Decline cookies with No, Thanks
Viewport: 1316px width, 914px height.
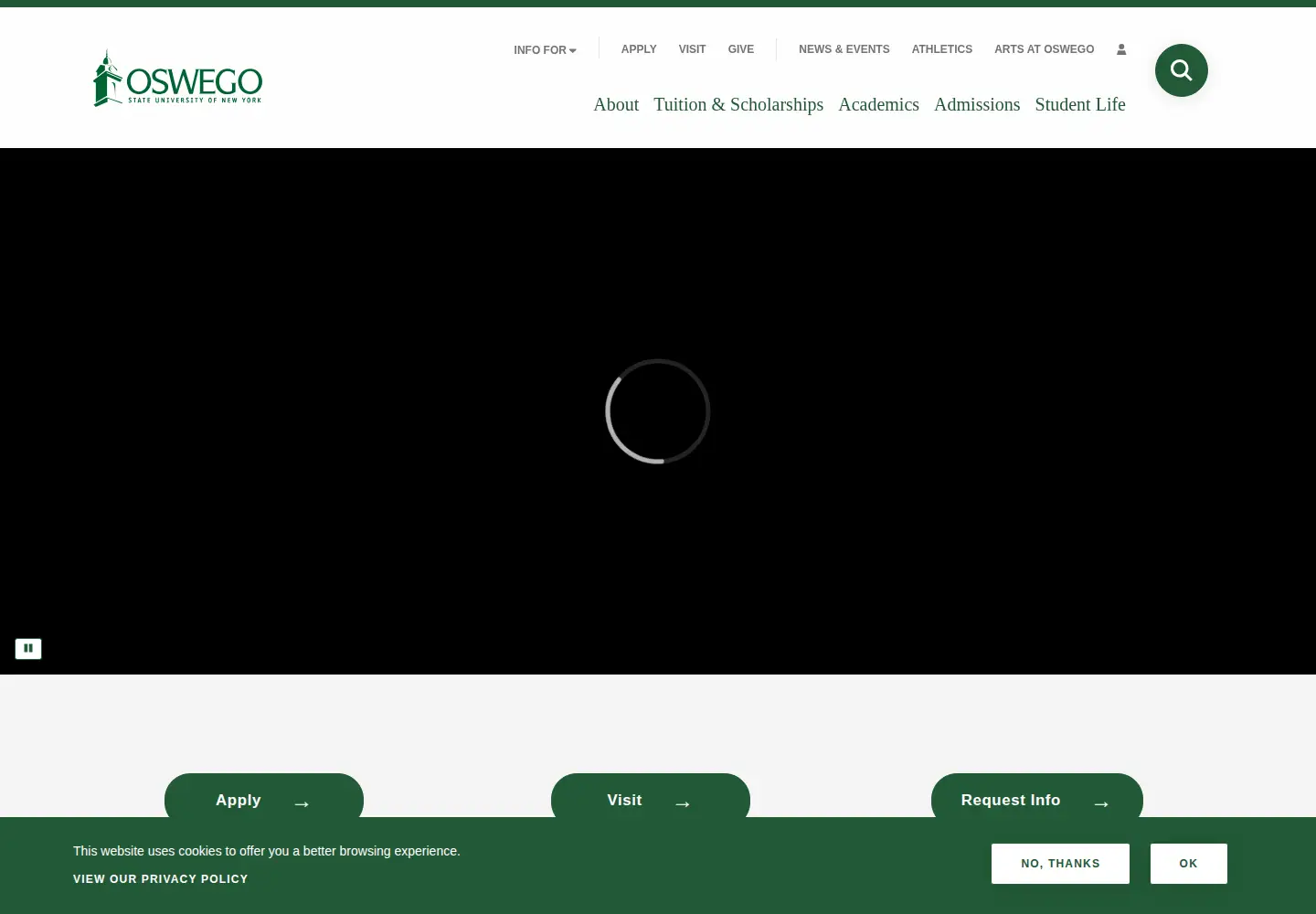[x=1060, y=864]
